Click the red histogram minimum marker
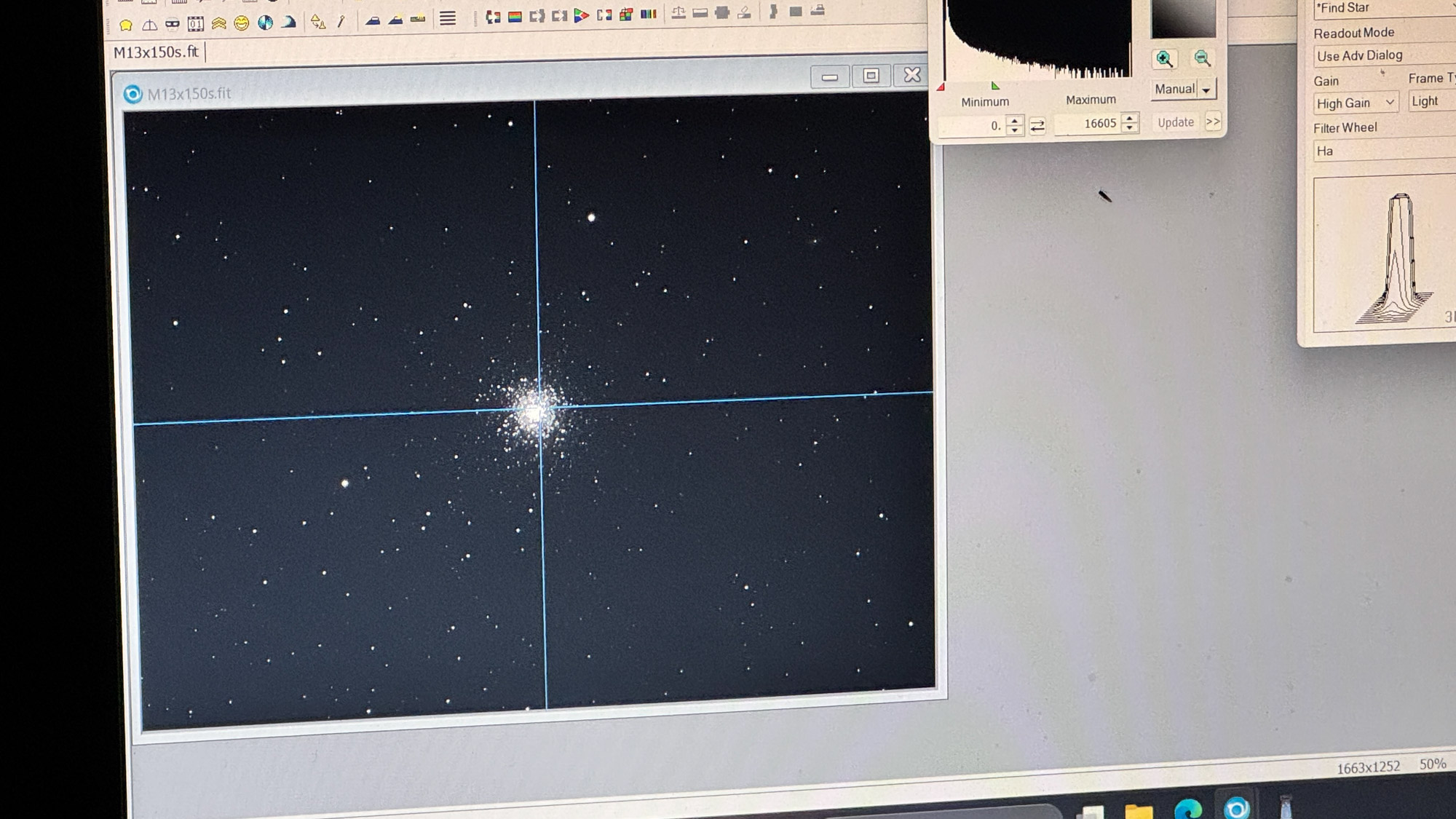The height and width of the screenshot is (819, 1456). coord(941,87)
